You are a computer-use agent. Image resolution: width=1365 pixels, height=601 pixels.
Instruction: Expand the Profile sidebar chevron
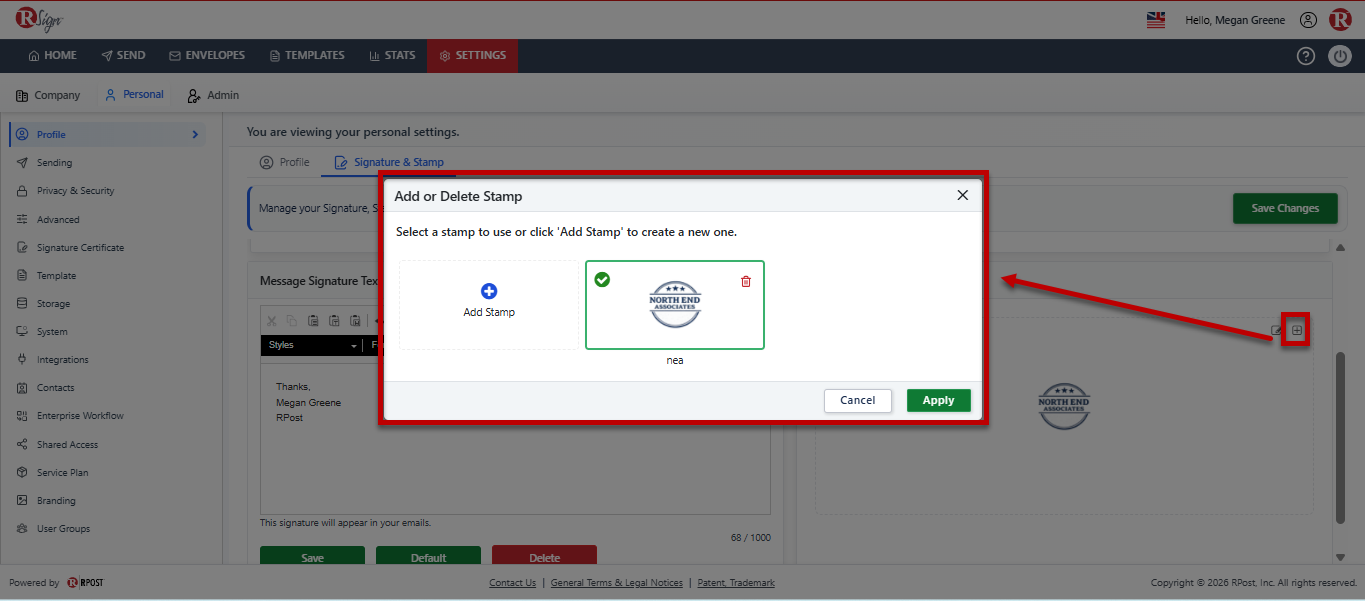click(195, 134)
